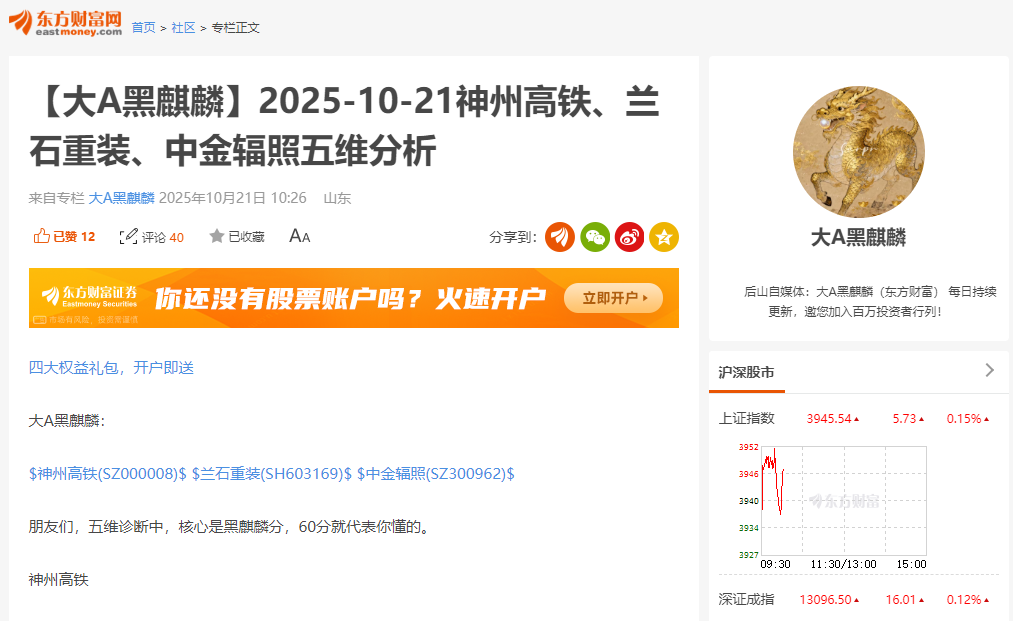Click 立即开户 button in banner
Screen dimensions: 1013x621
click(614, 298)
